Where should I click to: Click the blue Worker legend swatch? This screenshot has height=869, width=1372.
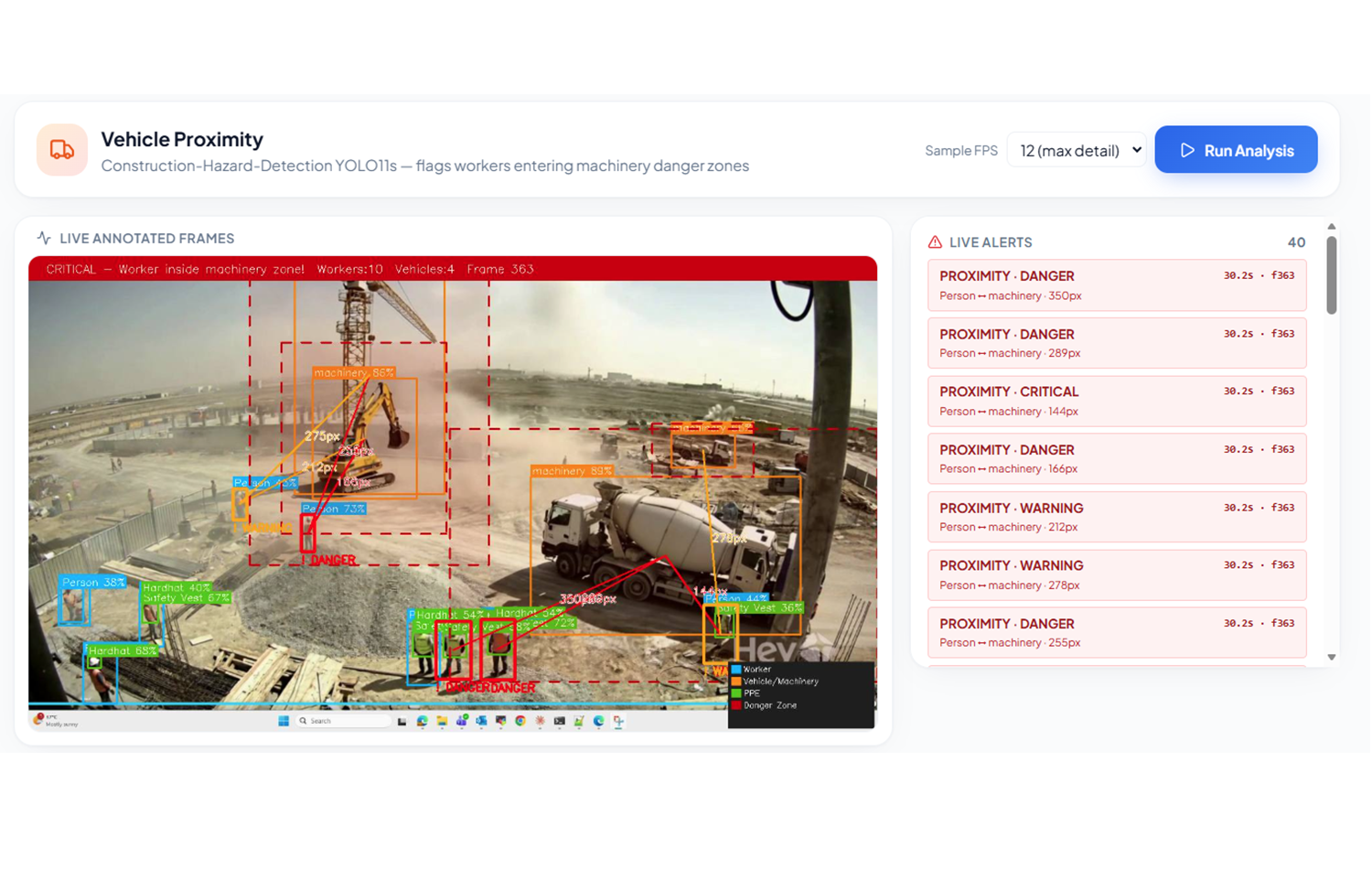(x=736, y=670)
